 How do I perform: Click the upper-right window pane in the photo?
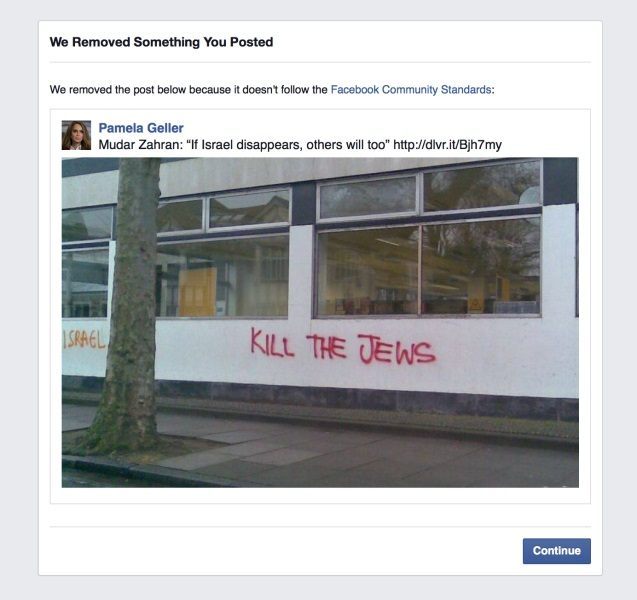pos(483,186)
